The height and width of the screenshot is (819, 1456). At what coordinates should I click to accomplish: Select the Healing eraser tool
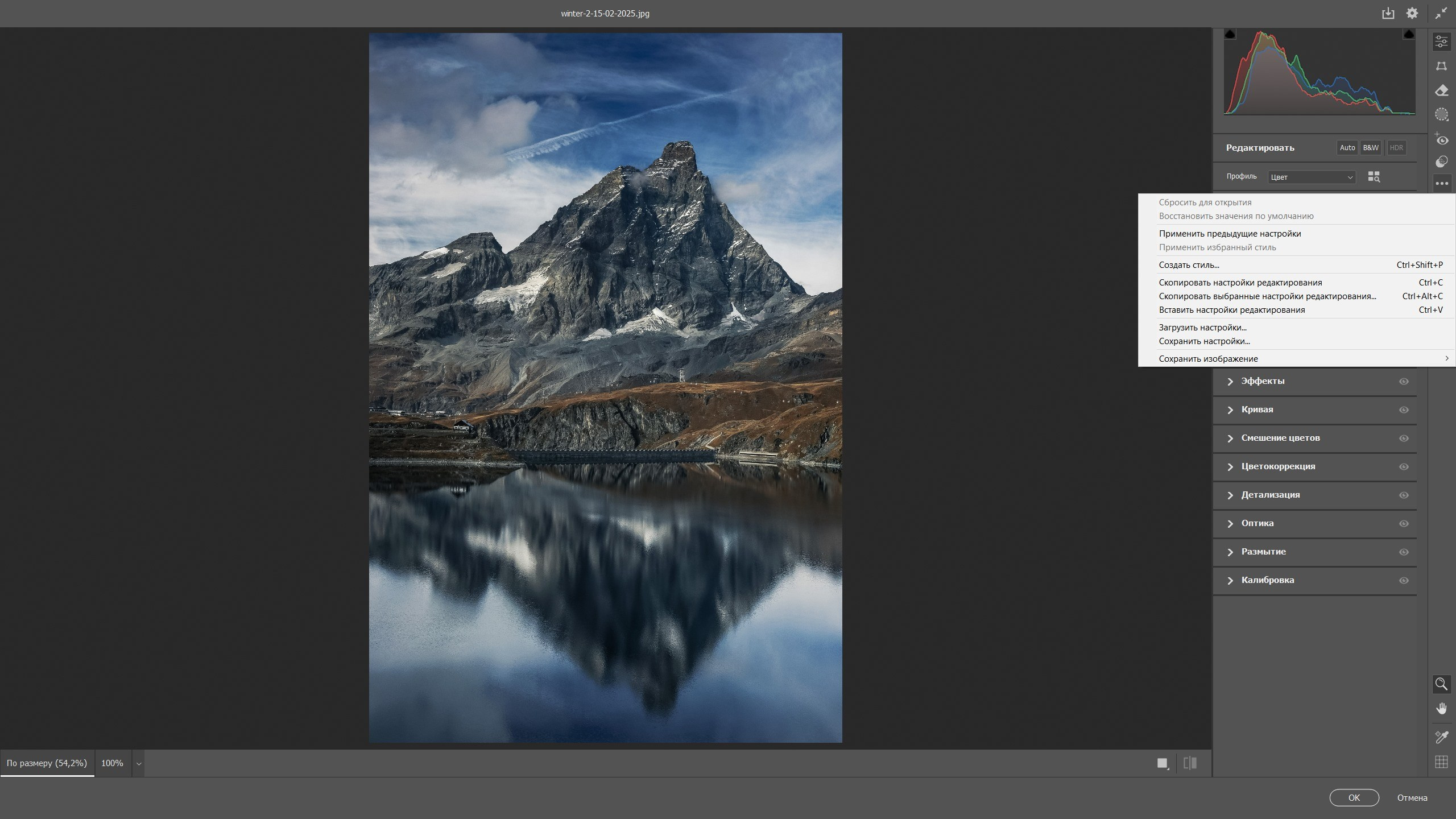click(x=1441, y=90)
